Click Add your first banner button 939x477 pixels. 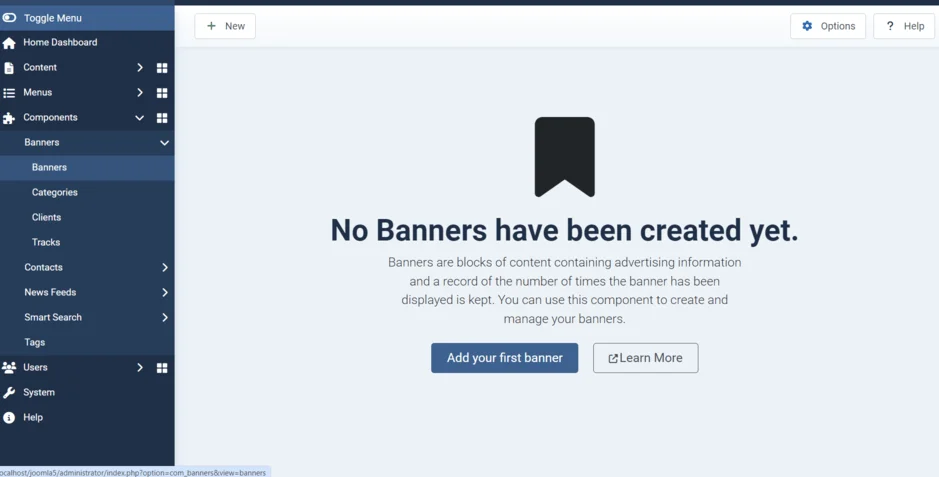(505, 358)
